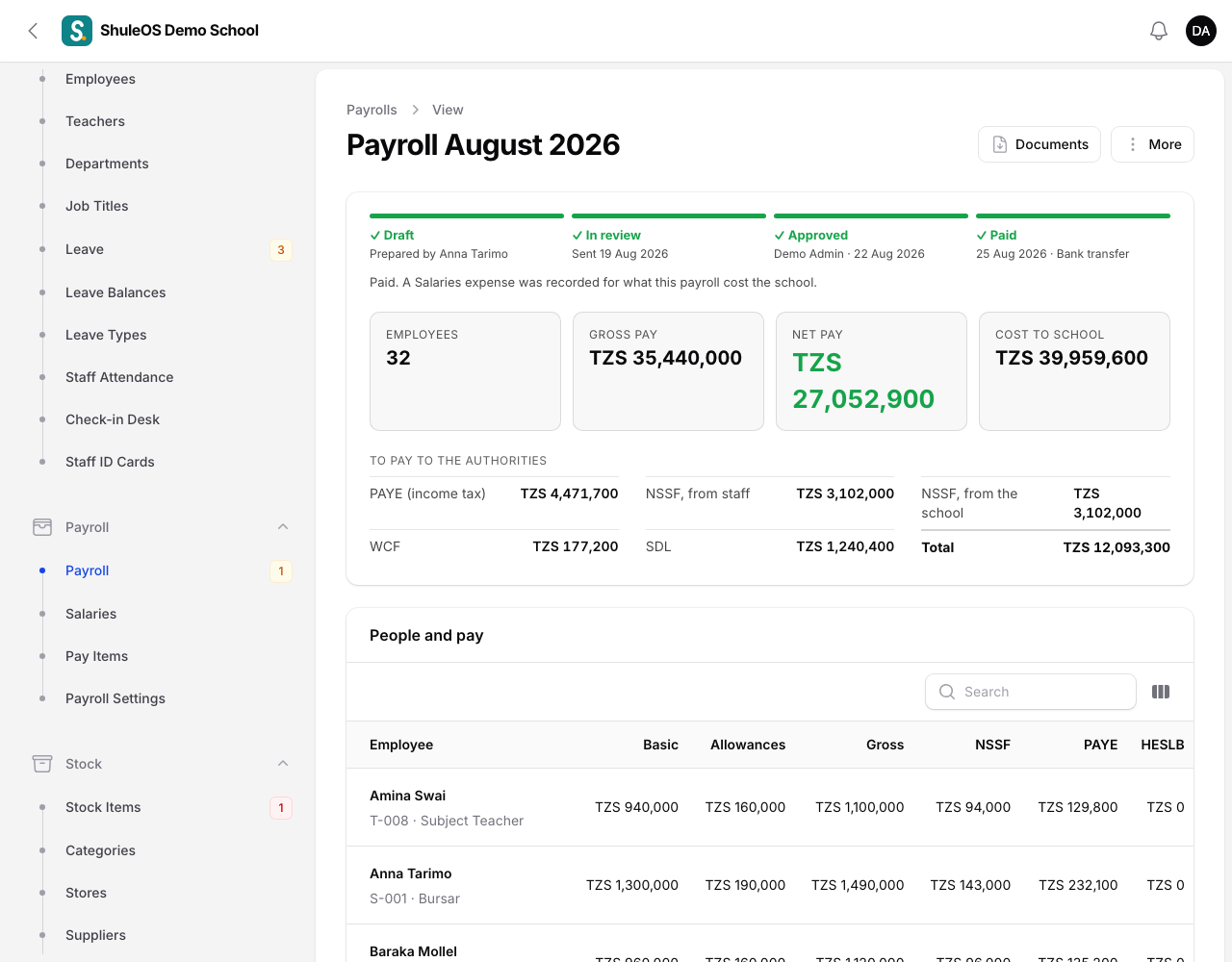Viewport: 1232px width, 962px height.
Task: Click SDL amount TZS 1,240,400
Action: pyautogui.click(x=845, y=546)
